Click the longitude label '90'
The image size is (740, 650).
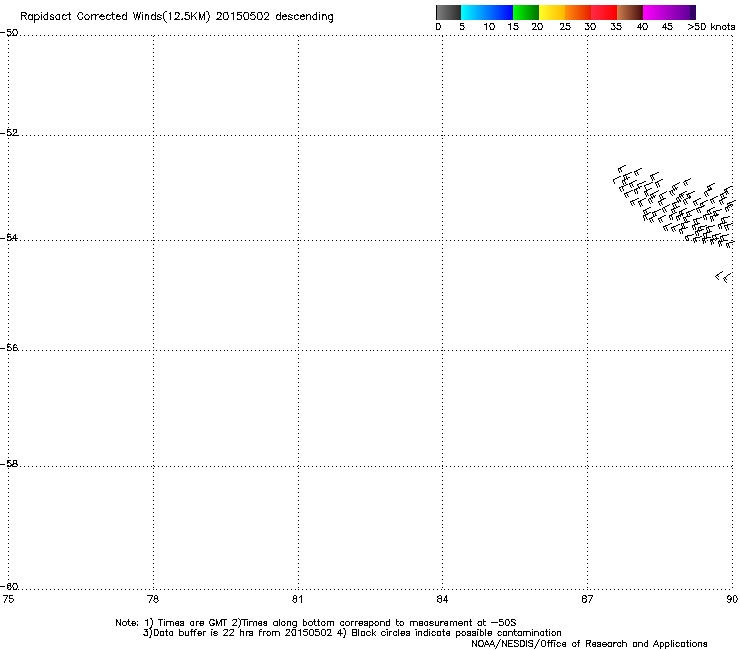click(732, 599)
